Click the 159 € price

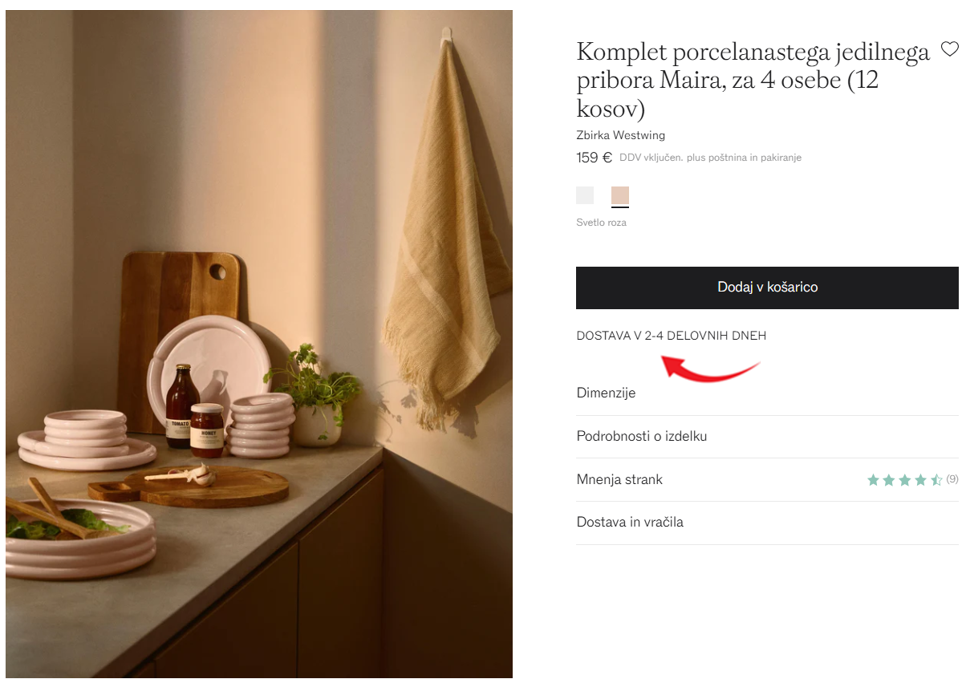click(x=594, y=158)
